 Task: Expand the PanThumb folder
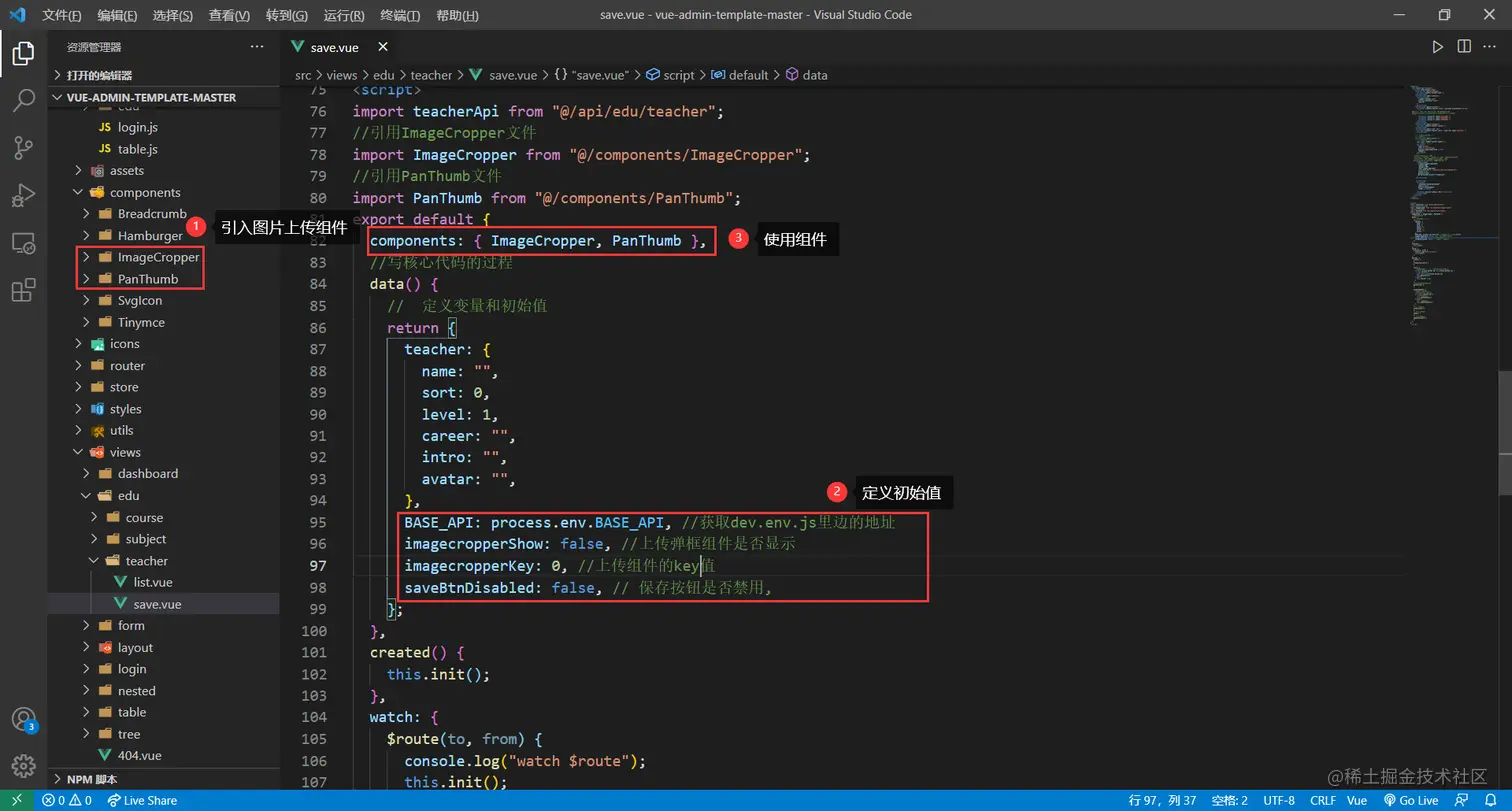click(163, 279)
